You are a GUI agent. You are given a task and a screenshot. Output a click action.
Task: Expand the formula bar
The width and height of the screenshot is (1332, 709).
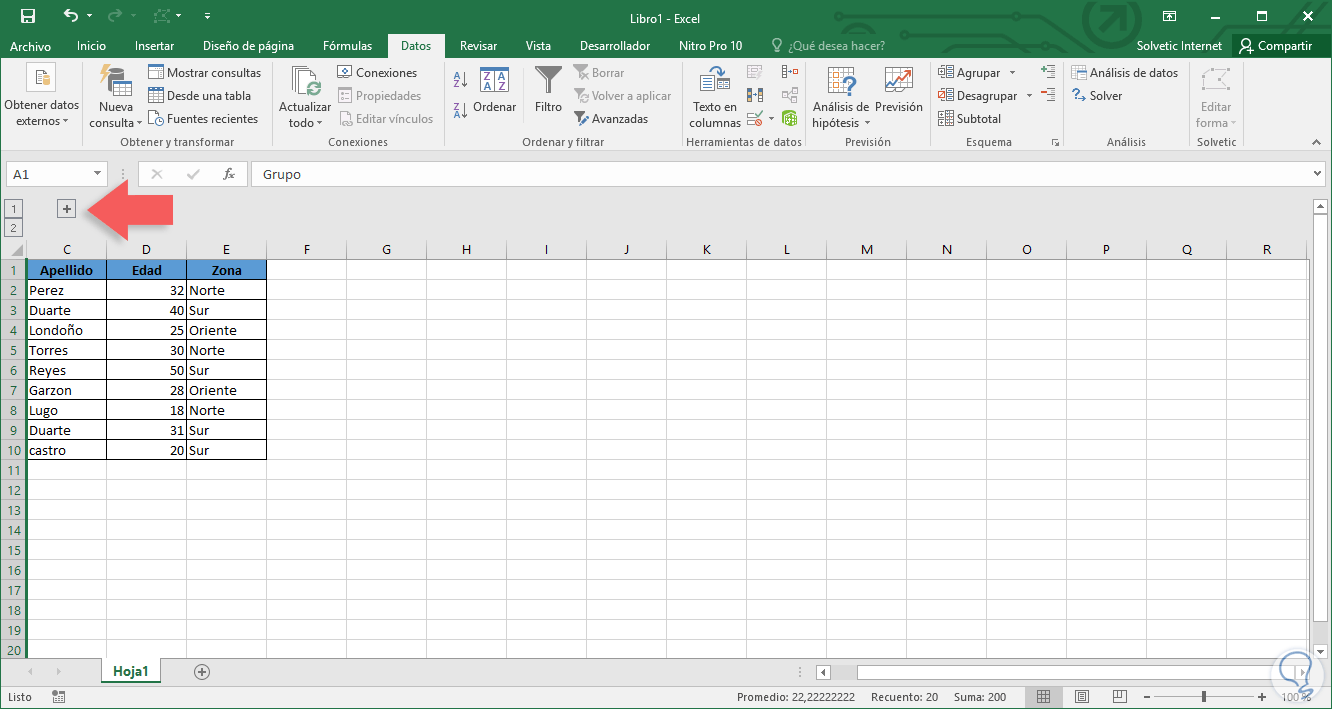(x=1318, y=174)
